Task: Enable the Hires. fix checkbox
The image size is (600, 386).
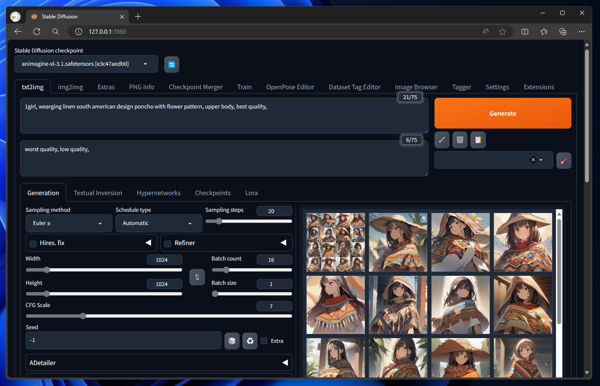Action: [33, 243]
